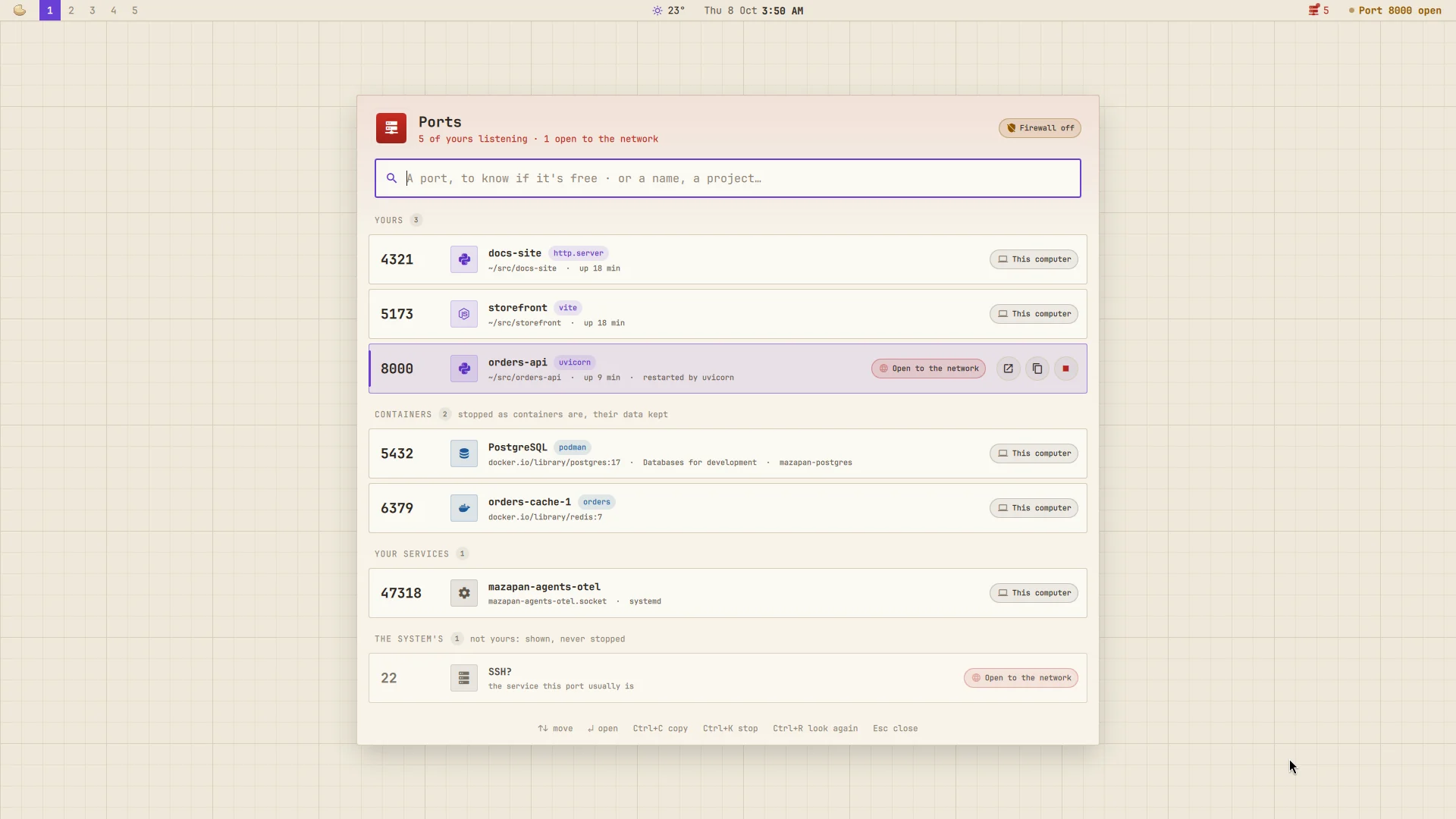Click the red Ports app icon
Screen dimensions: 1456x819
391,128
